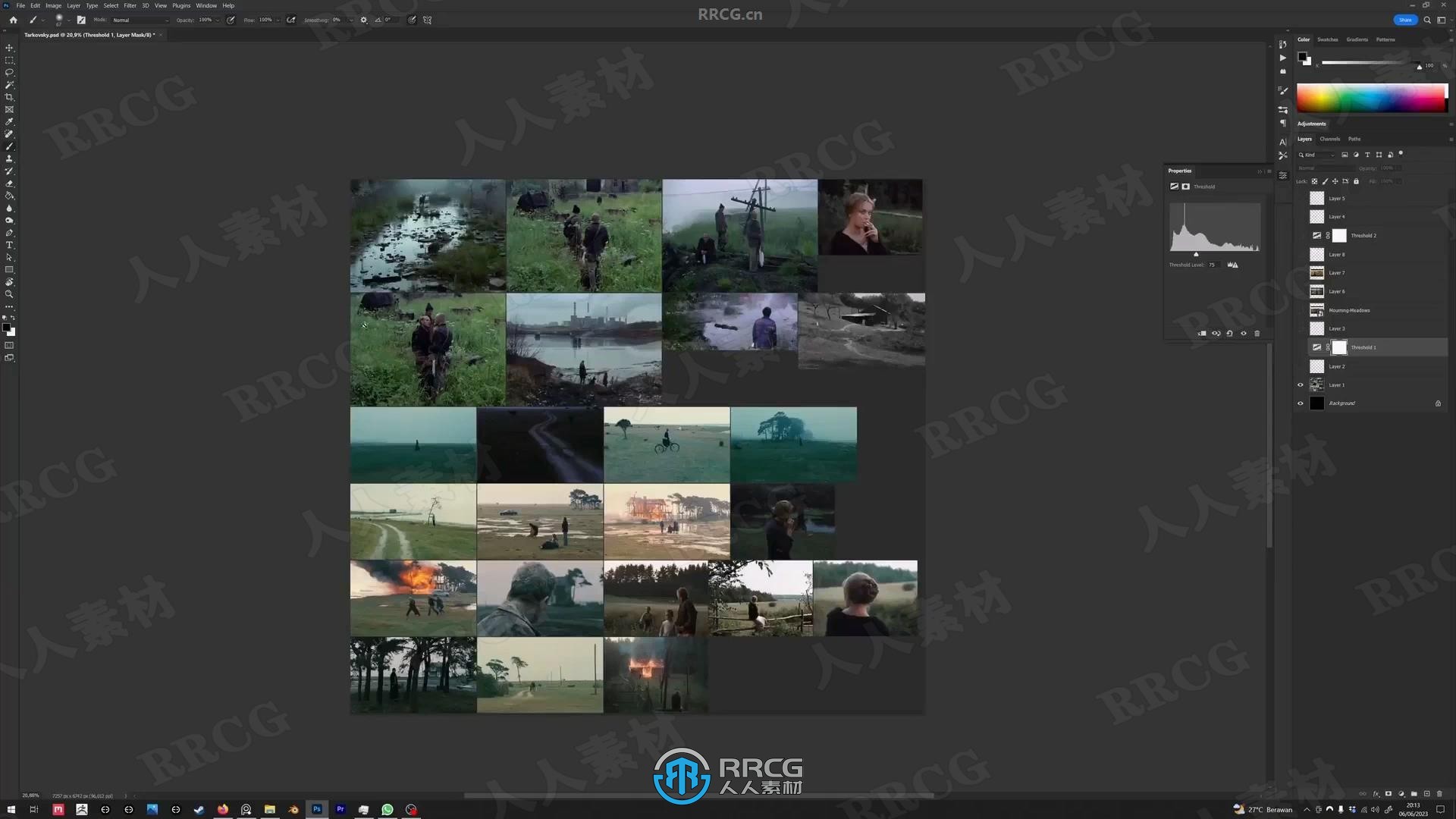Select the Path Selection tool
Screen dimensions: 1456x819
pyautogui.click(x=9, y=257)
